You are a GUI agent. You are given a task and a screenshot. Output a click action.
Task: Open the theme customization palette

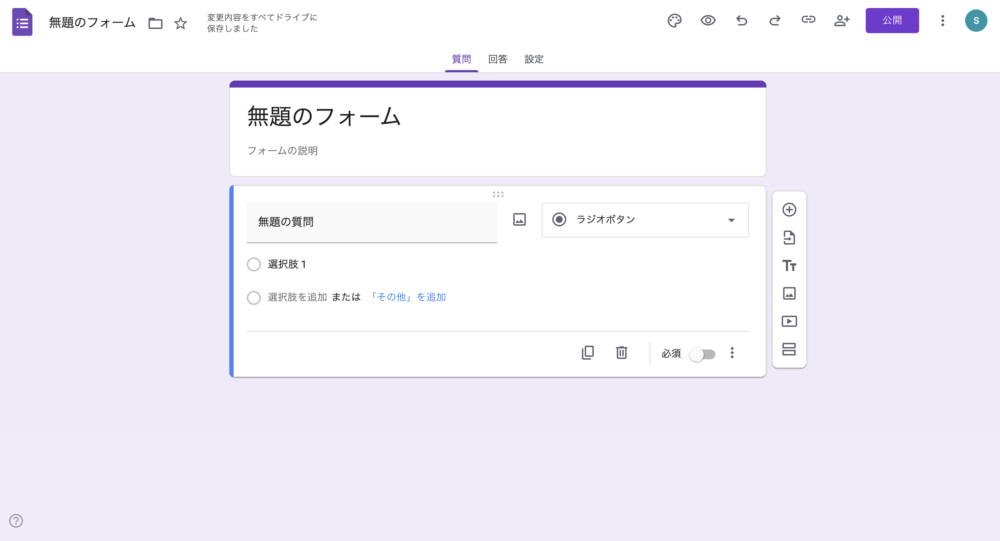click(x=674, y=20)
